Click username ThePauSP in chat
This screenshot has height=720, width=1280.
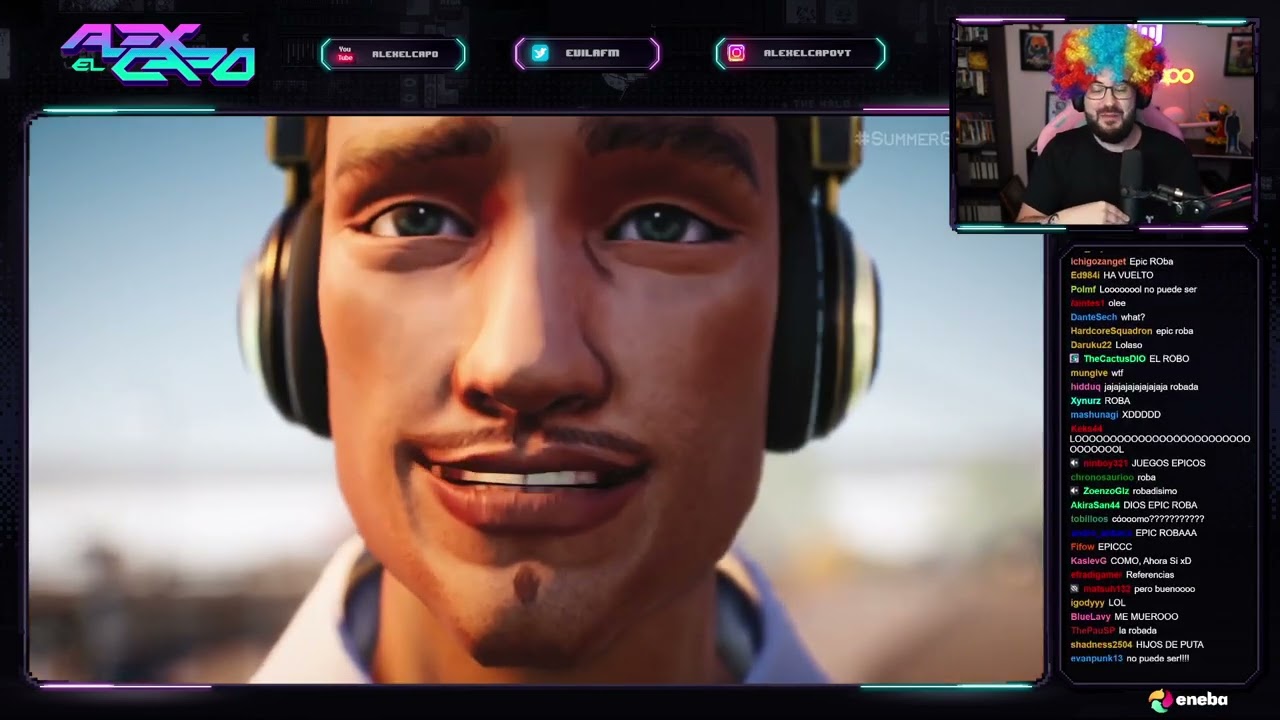click(1092, 631)
